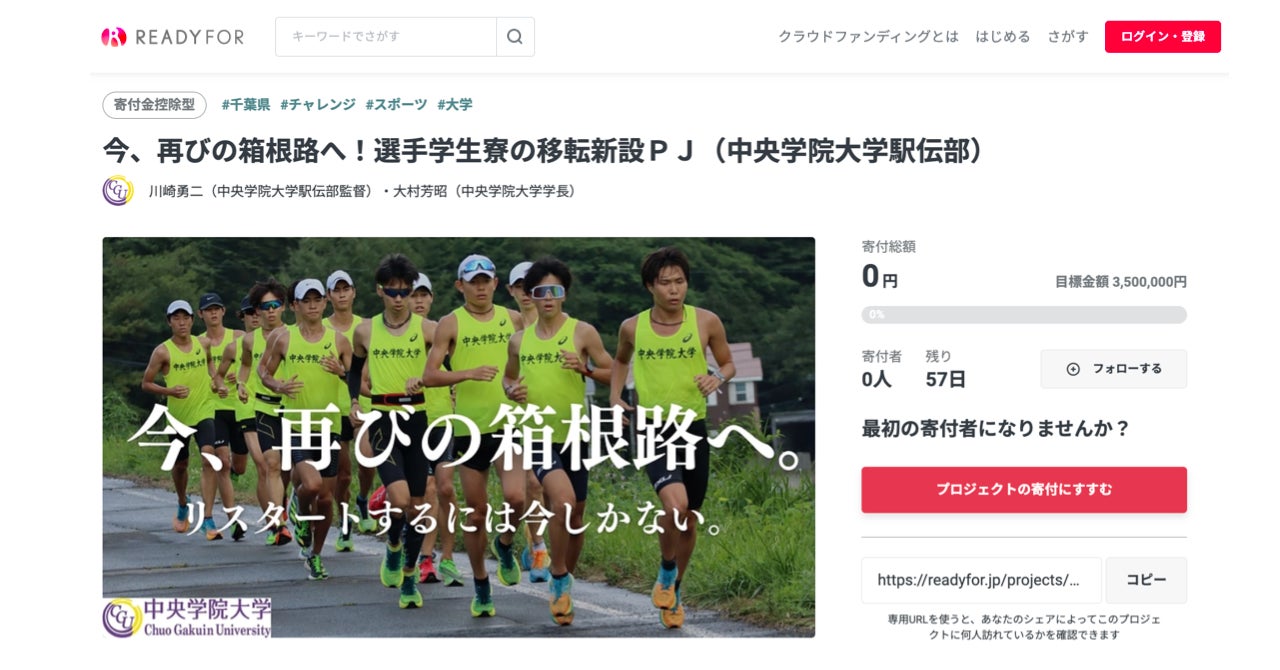Click the コピー button
Screen dimensions: 1280x670
(x=1146, y=580)
